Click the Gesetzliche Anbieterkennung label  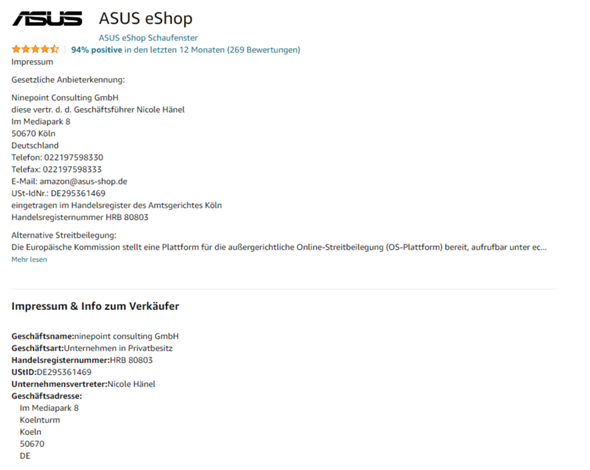pyautogui.click(x=68, y=80)
